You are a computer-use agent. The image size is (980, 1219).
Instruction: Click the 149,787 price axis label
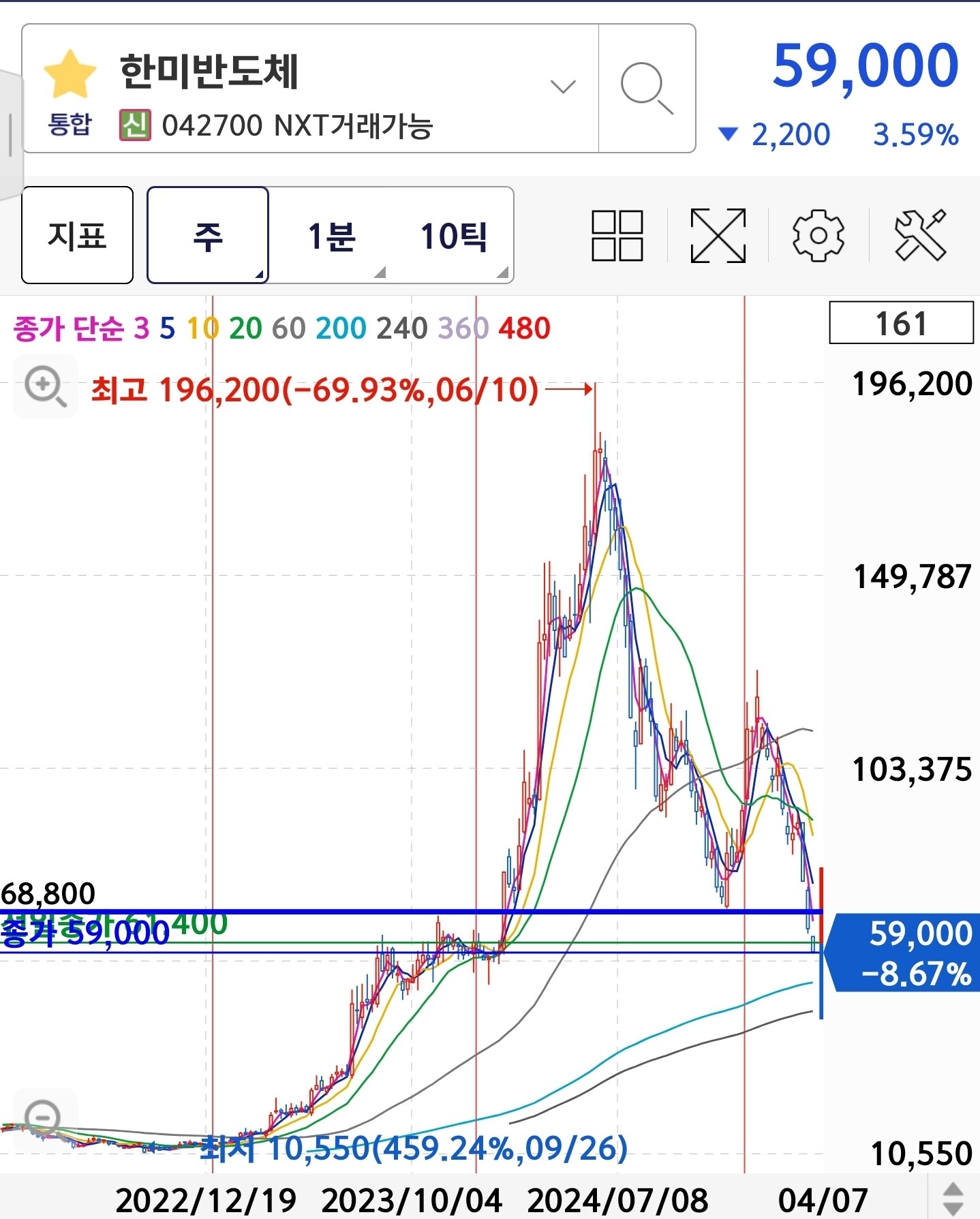coord(912,576)
